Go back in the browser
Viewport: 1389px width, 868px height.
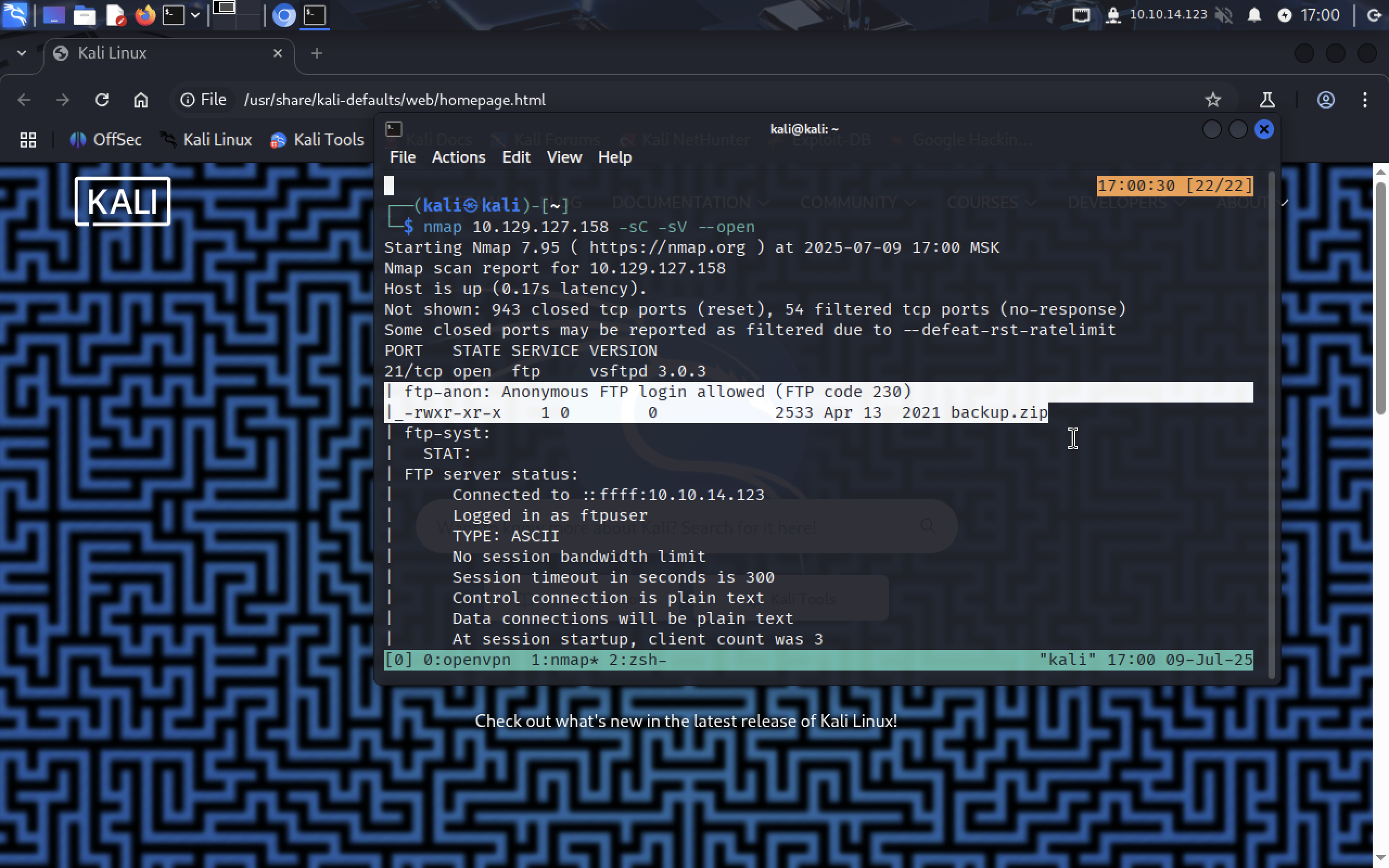[24, 100]
